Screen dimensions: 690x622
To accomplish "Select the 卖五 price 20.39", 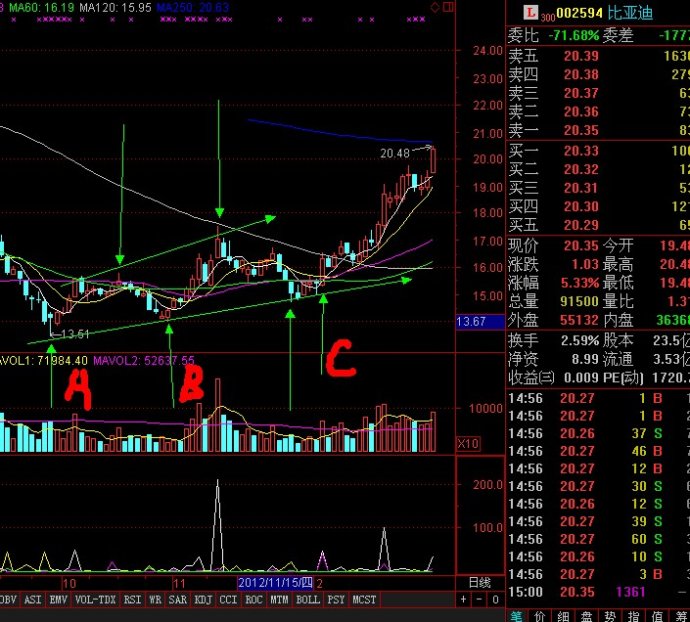I will 581,56.
